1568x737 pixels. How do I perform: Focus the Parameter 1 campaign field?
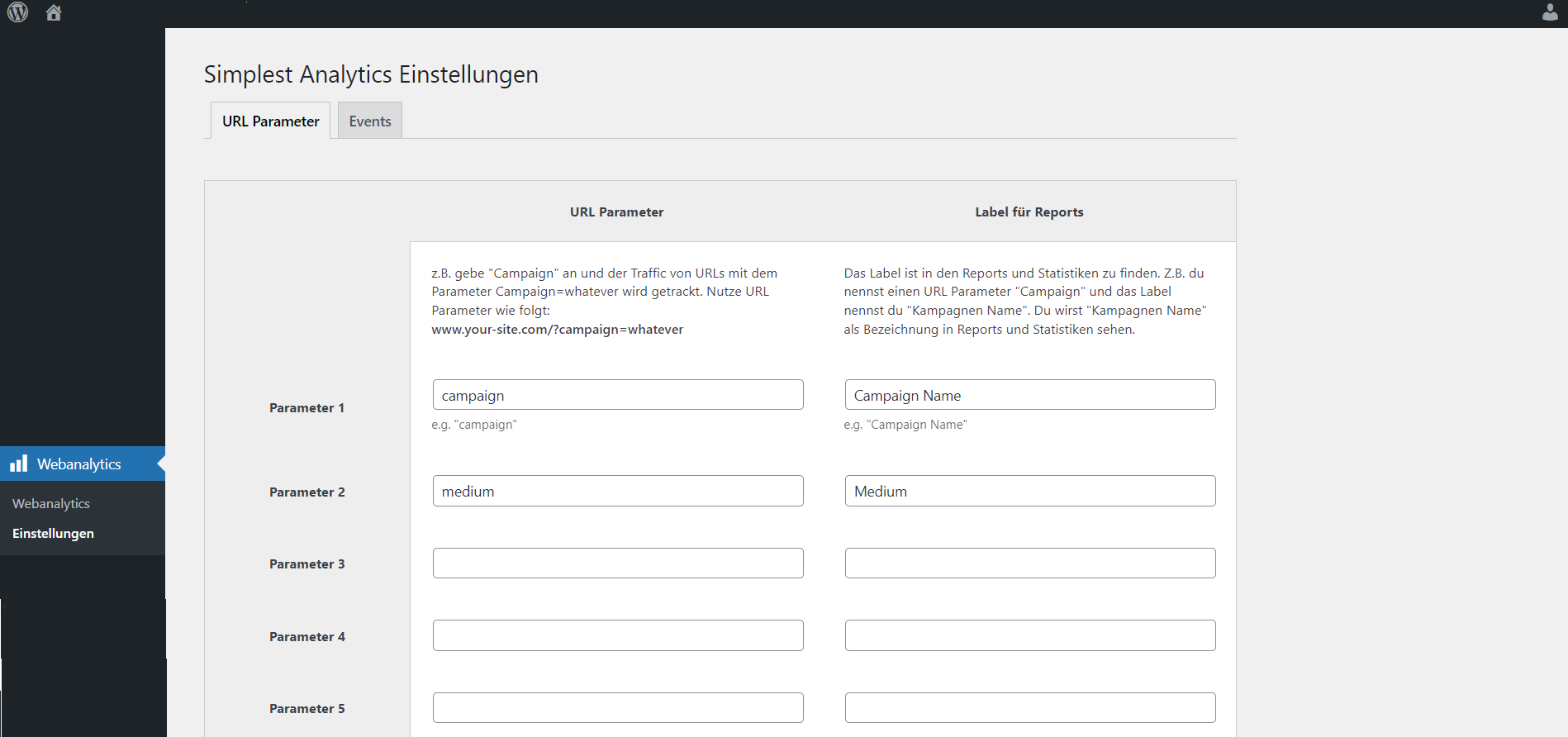click(618, 395)
